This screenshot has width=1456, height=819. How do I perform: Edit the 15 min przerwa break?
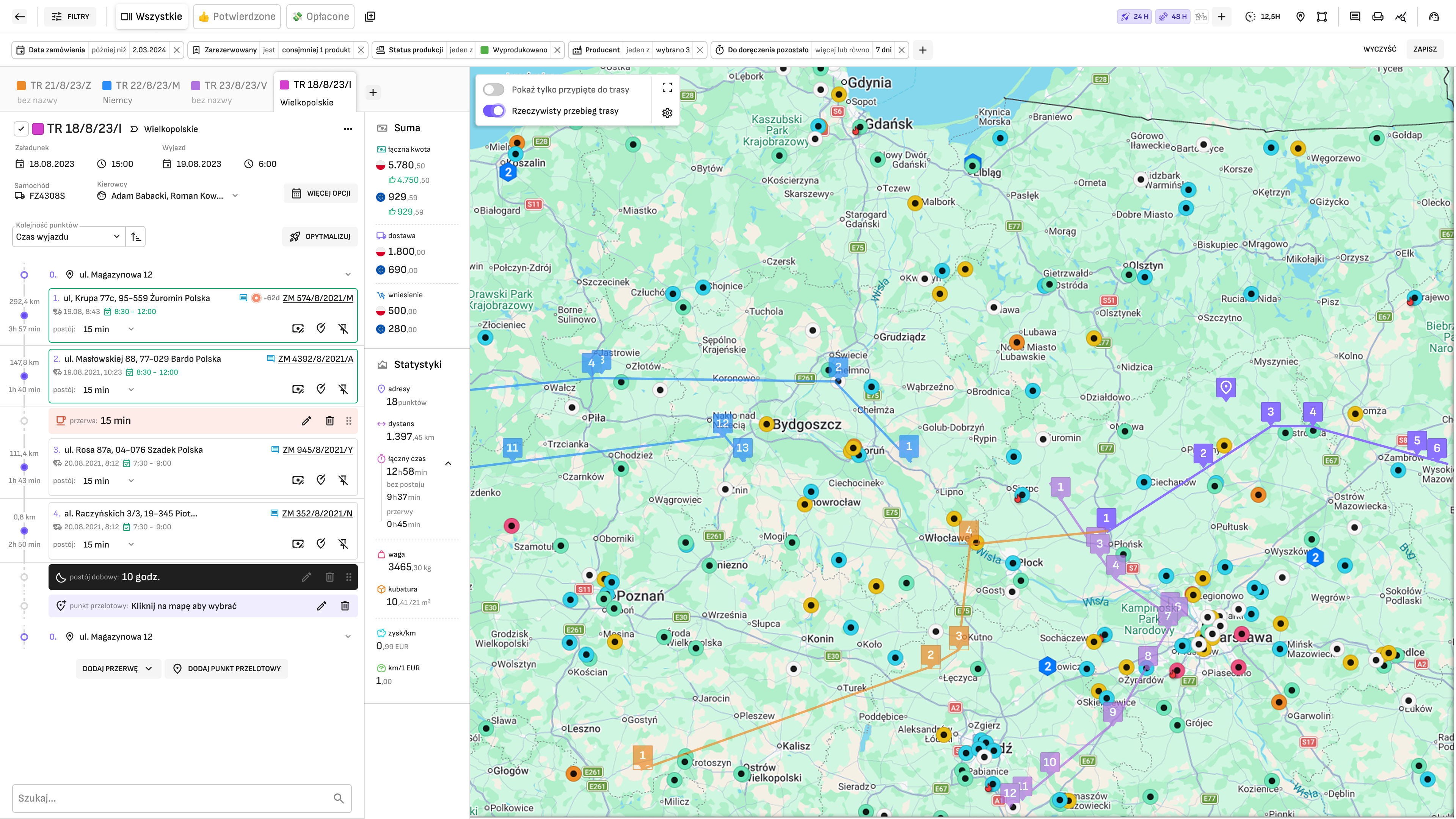coord(306,420)
